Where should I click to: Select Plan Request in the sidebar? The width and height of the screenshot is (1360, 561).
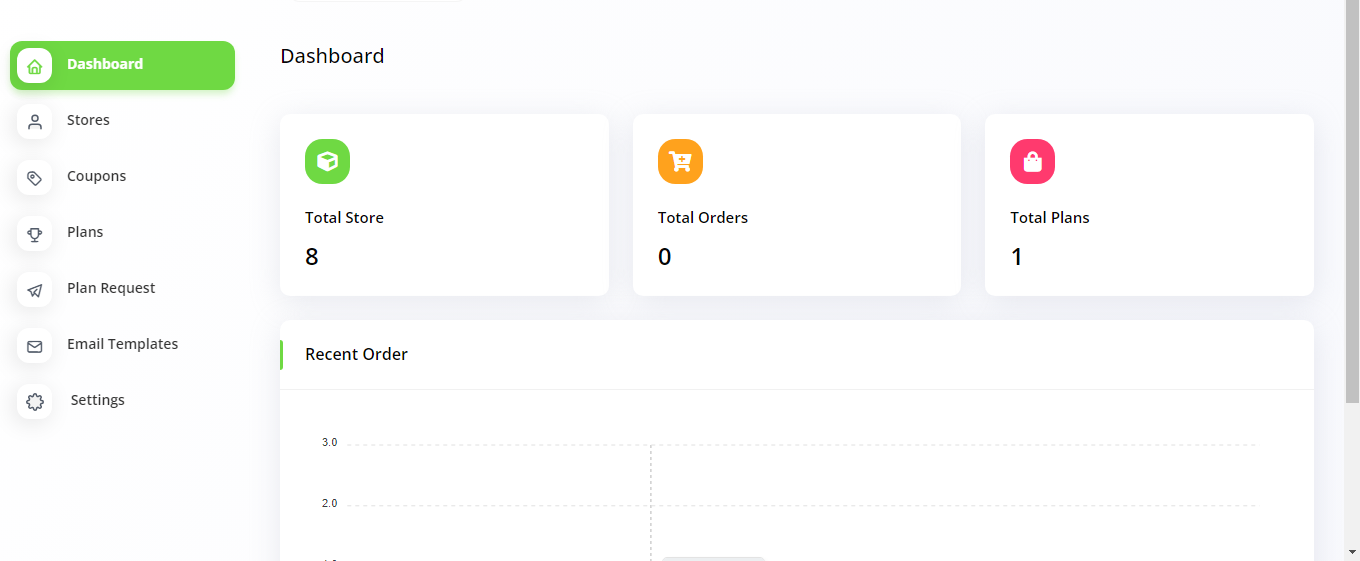pos(111,288)
